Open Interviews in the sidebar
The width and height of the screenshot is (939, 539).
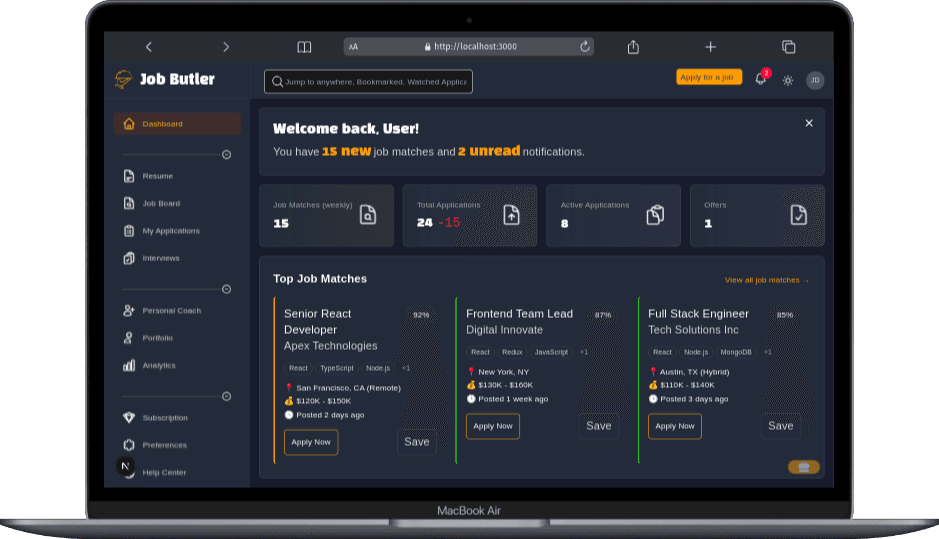click(177, 258)
